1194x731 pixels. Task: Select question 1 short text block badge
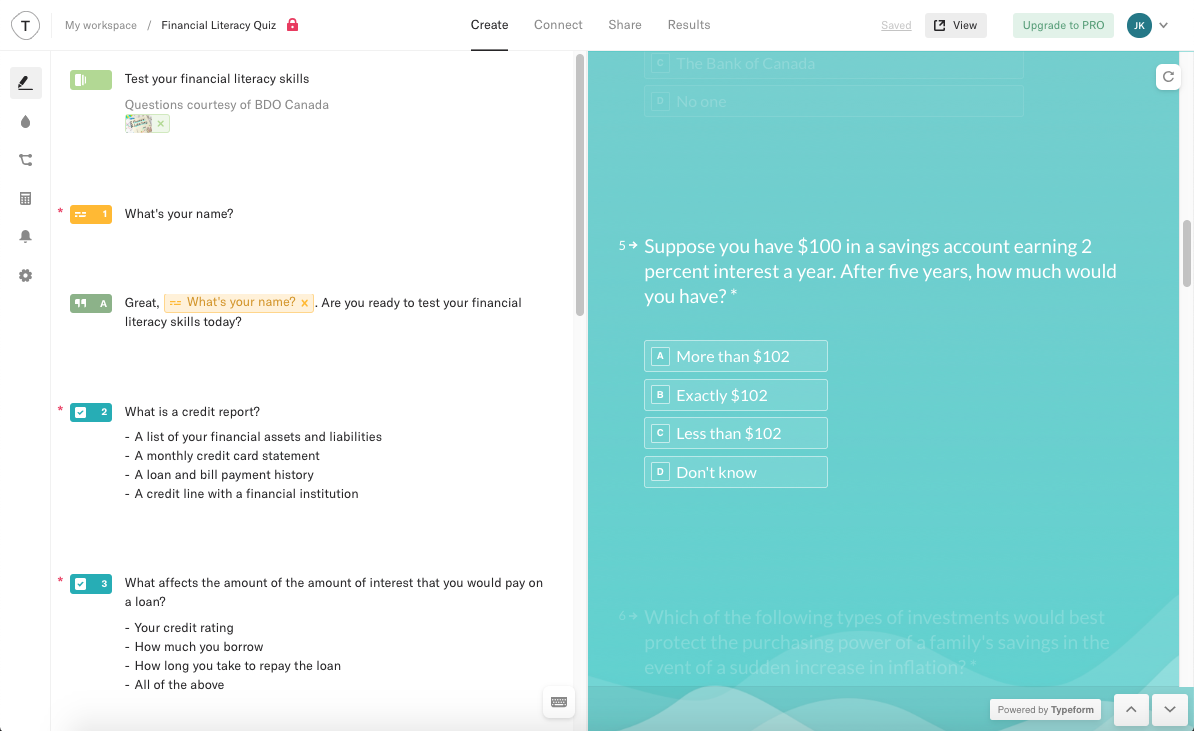point(91,215)
